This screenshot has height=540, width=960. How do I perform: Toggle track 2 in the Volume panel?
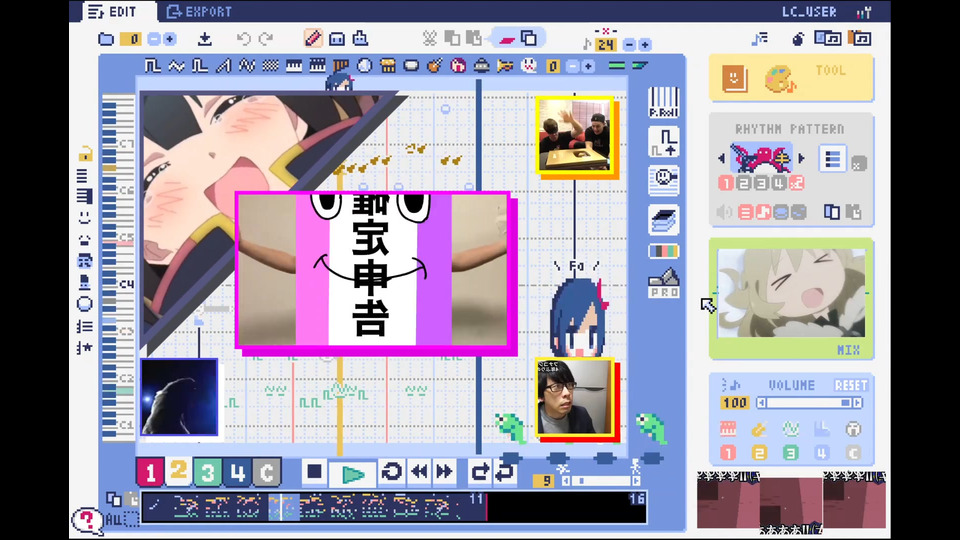click(x=759, y=453)
